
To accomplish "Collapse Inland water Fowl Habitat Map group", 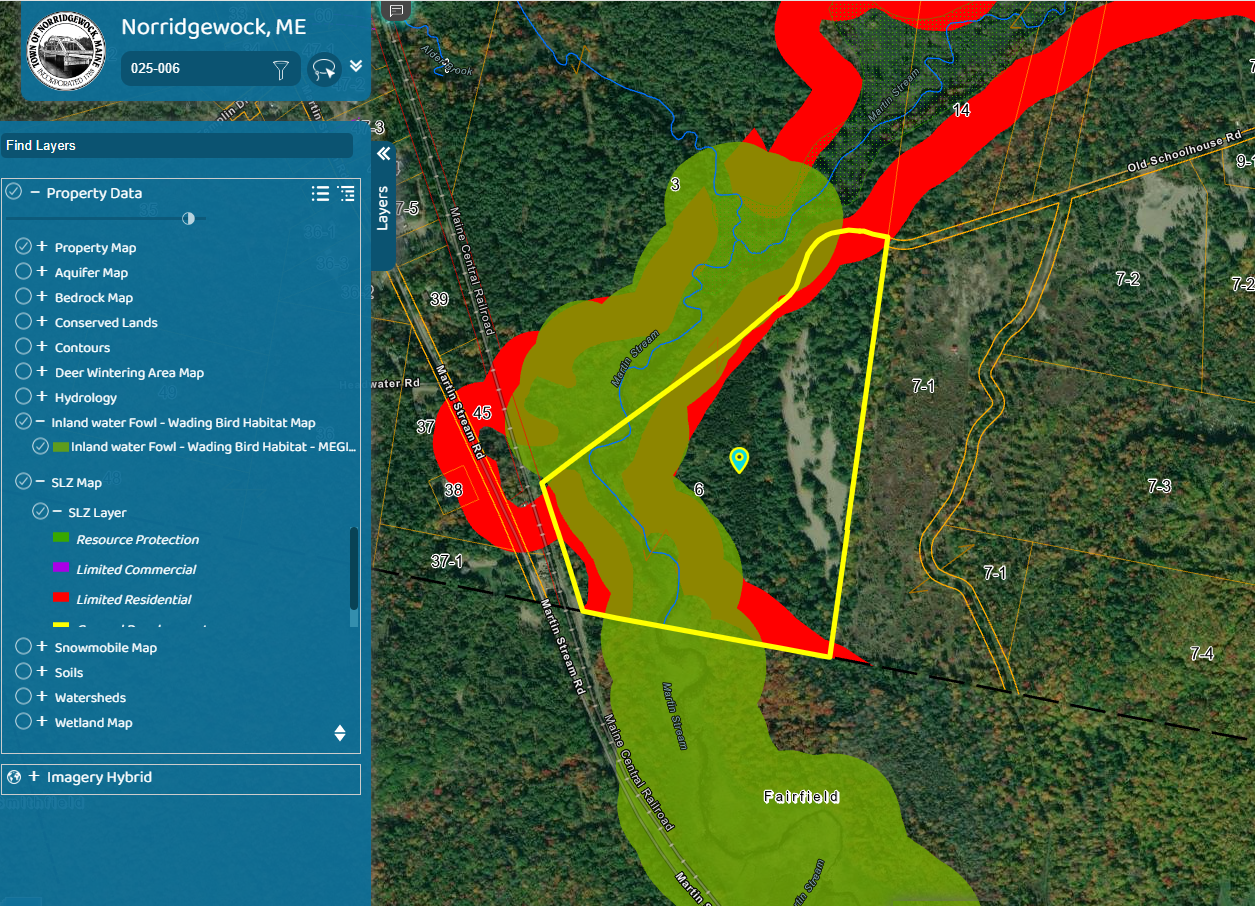I will [x=40, y=421].
